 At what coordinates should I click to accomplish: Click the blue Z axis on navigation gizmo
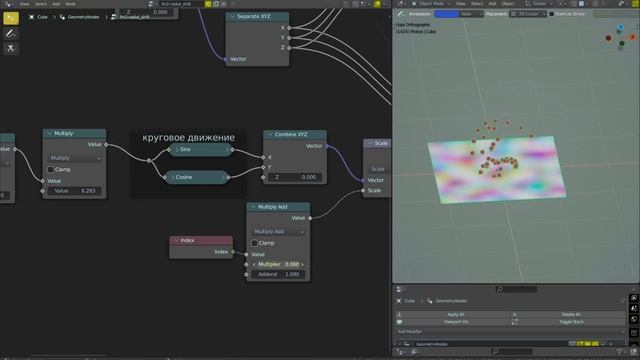(x=620, y=27)
